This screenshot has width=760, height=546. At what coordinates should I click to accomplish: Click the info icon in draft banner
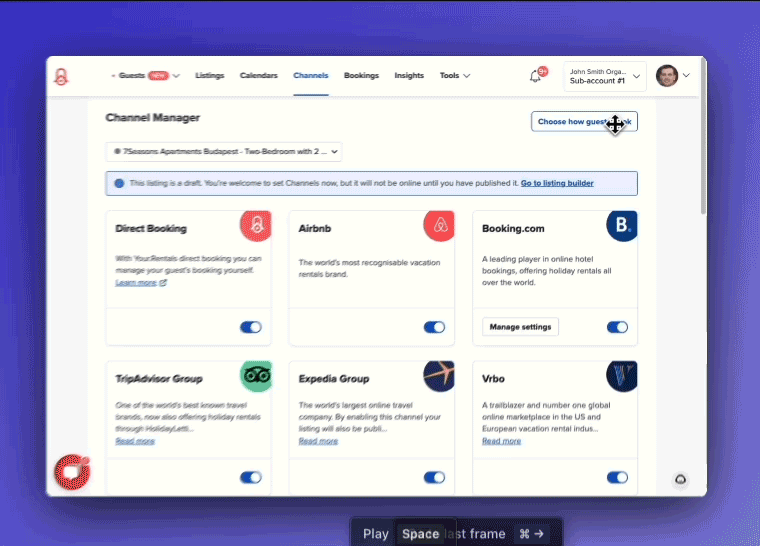click(x=119, y=183)
